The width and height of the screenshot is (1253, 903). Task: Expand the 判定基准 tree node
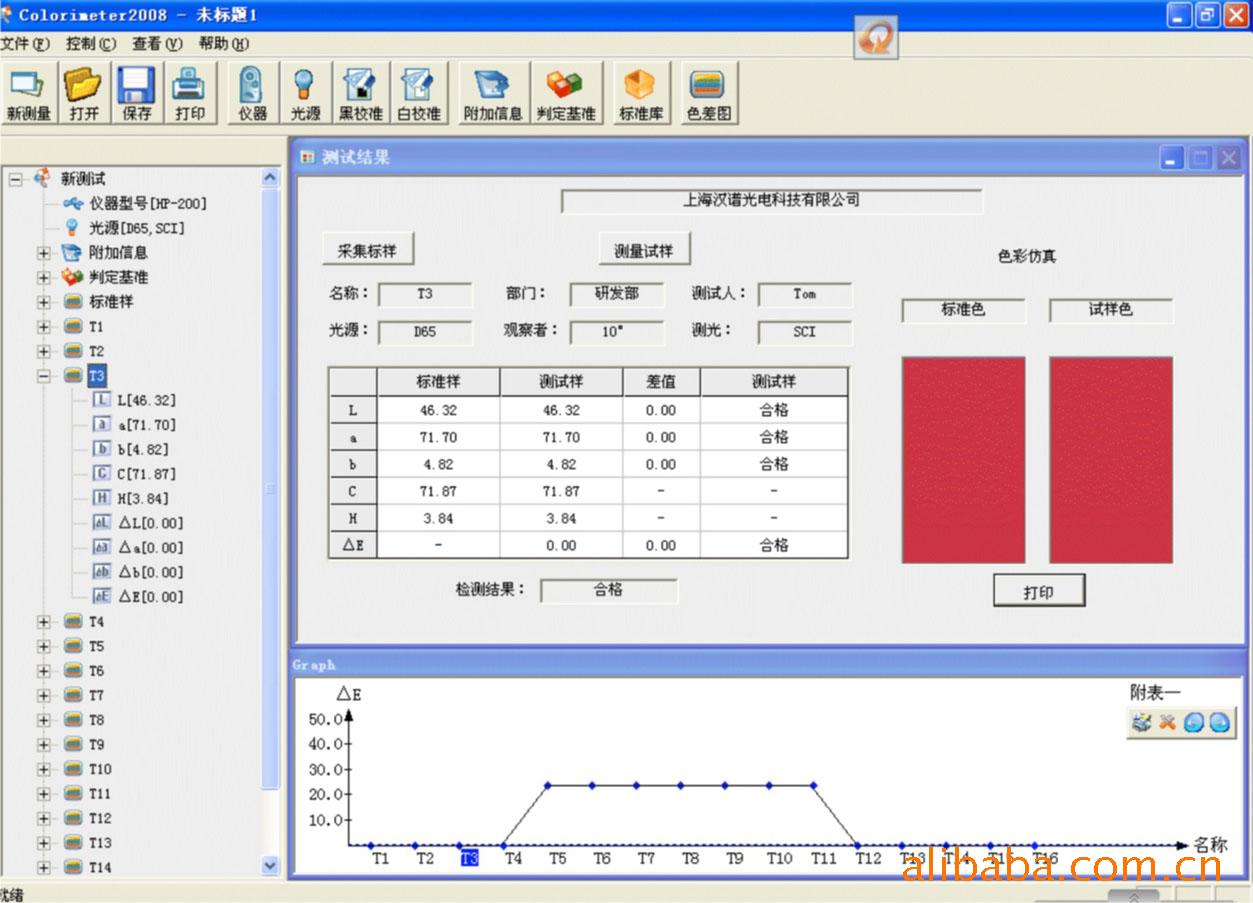tap(43, 277)
